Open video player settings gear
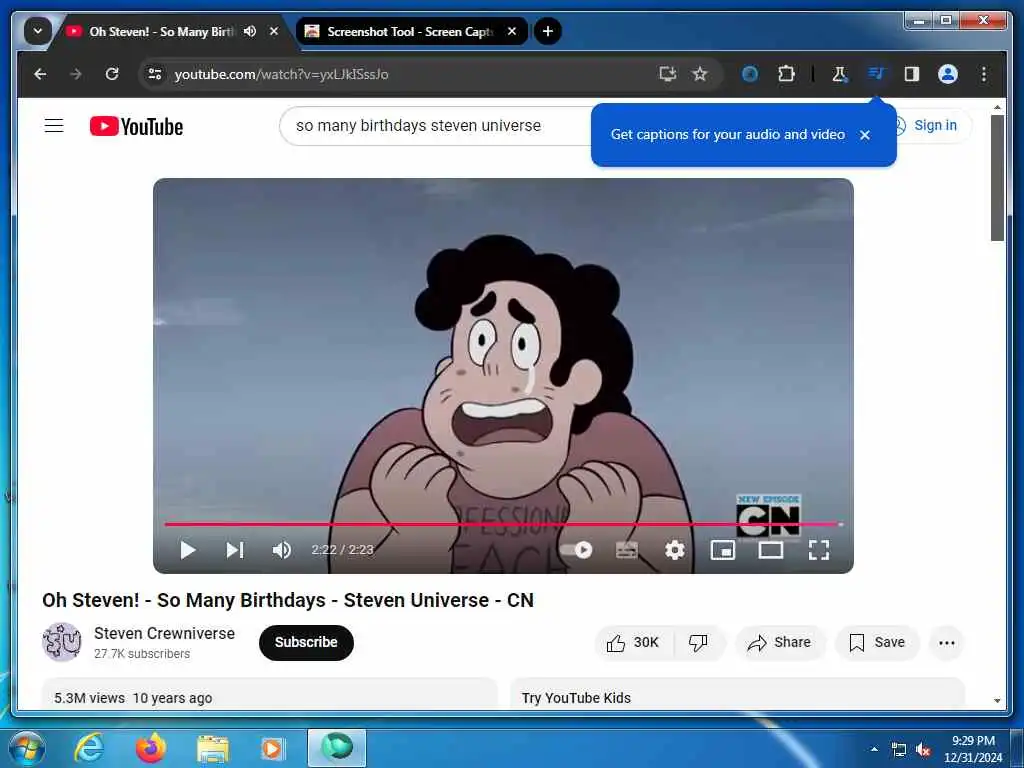1024x768 pixels. coord(675,550)
